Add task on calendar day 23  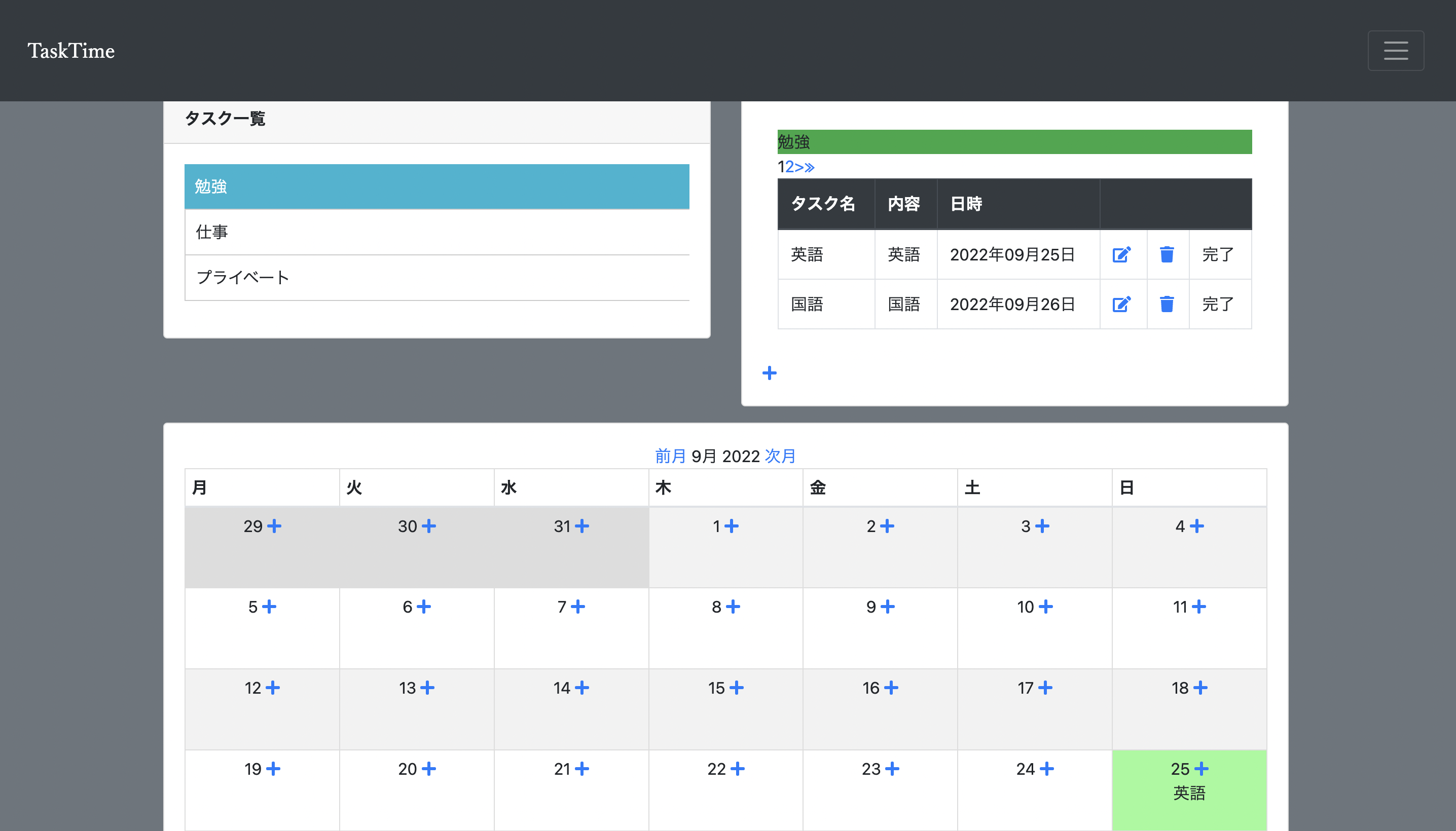pyautogui.click(x=892, y=768)
